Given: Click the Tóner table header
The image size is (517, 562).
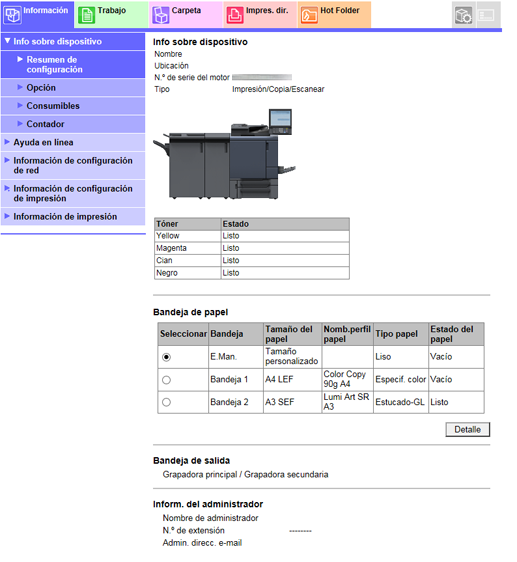Looking at the screenshot, I should point(187,224).
